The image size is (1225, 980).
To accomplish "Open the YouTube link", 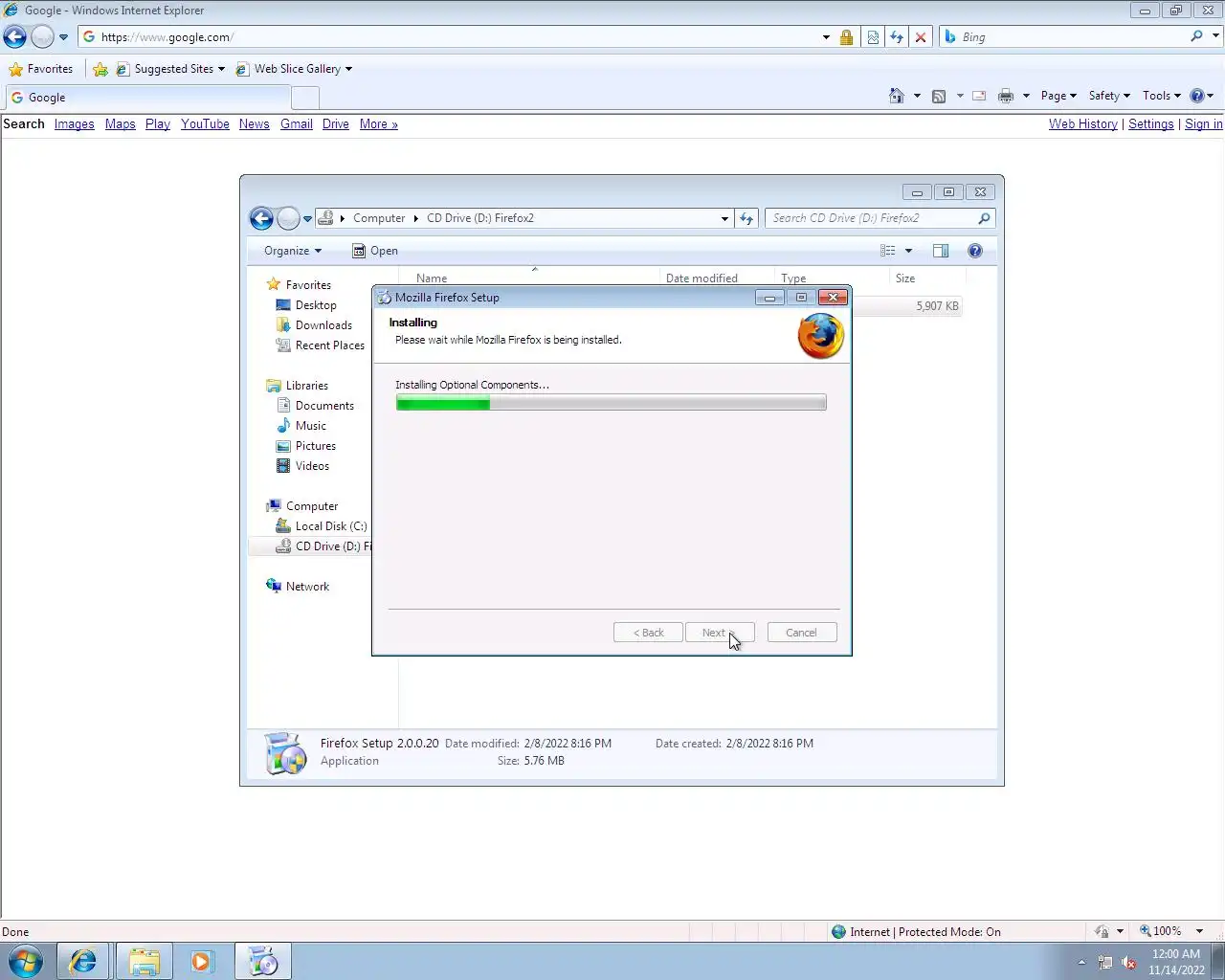I will tap(205, 124).
